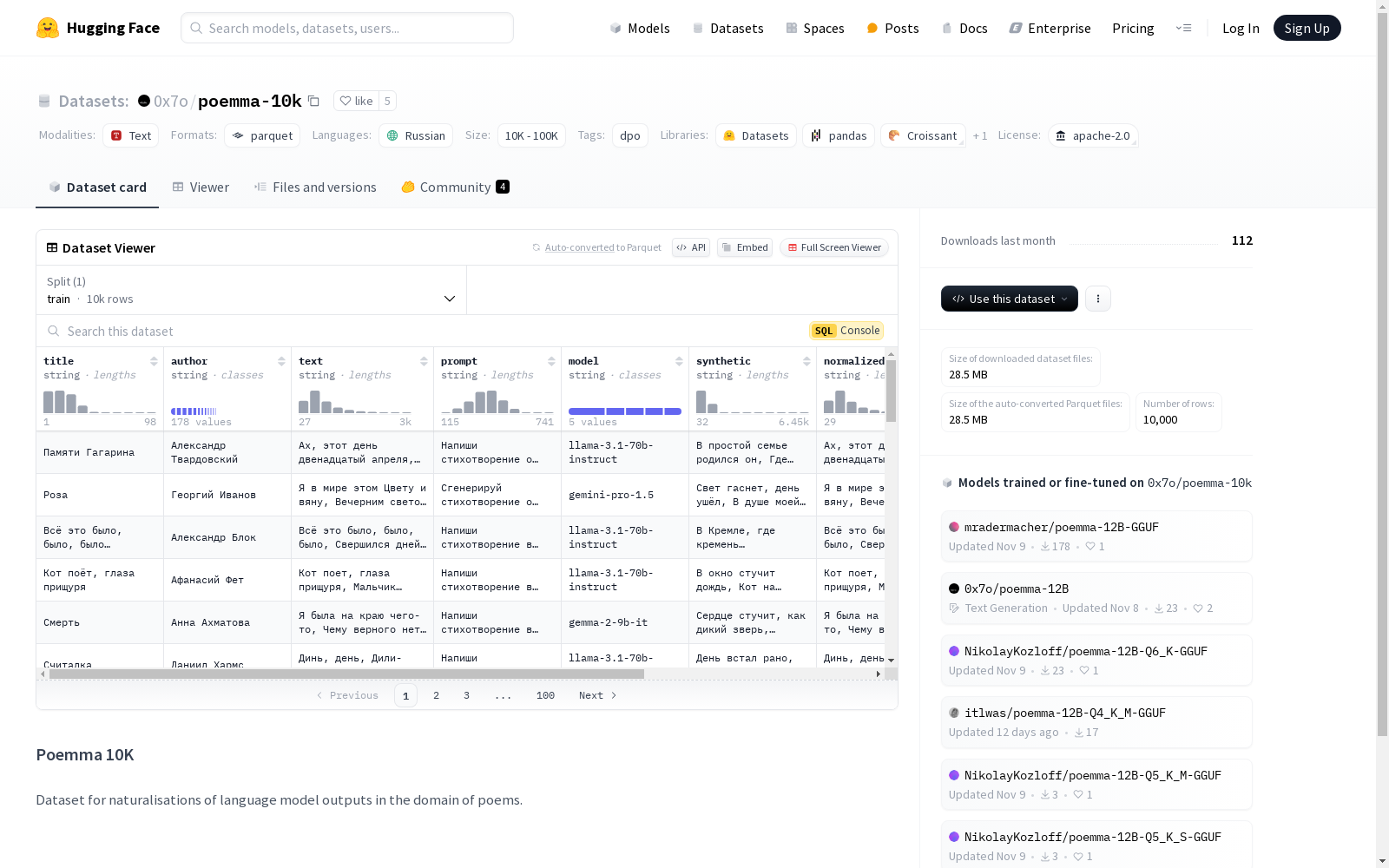This screenshot has height=868, width=1389.
Task: Click the Hugging Face logo icon
Action: 48,28
